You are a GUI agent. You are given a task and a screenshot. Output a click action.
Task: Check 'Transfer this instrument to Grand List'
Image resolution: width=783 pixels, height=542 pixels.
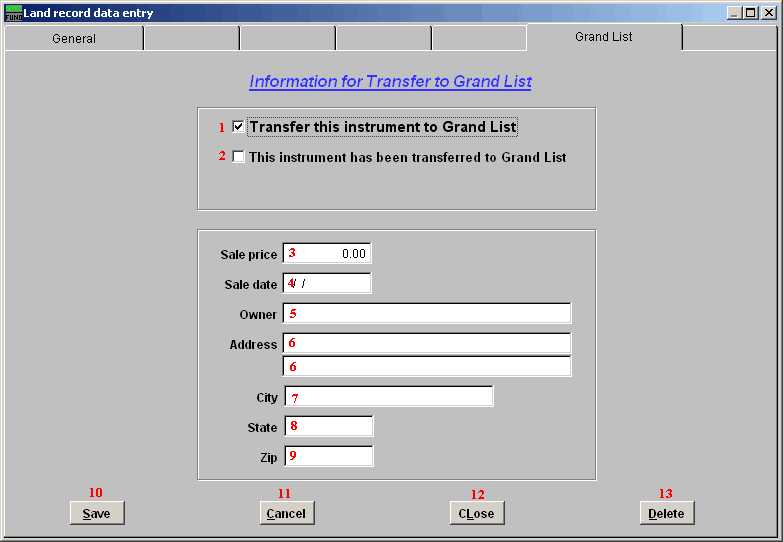pos(238,127)
